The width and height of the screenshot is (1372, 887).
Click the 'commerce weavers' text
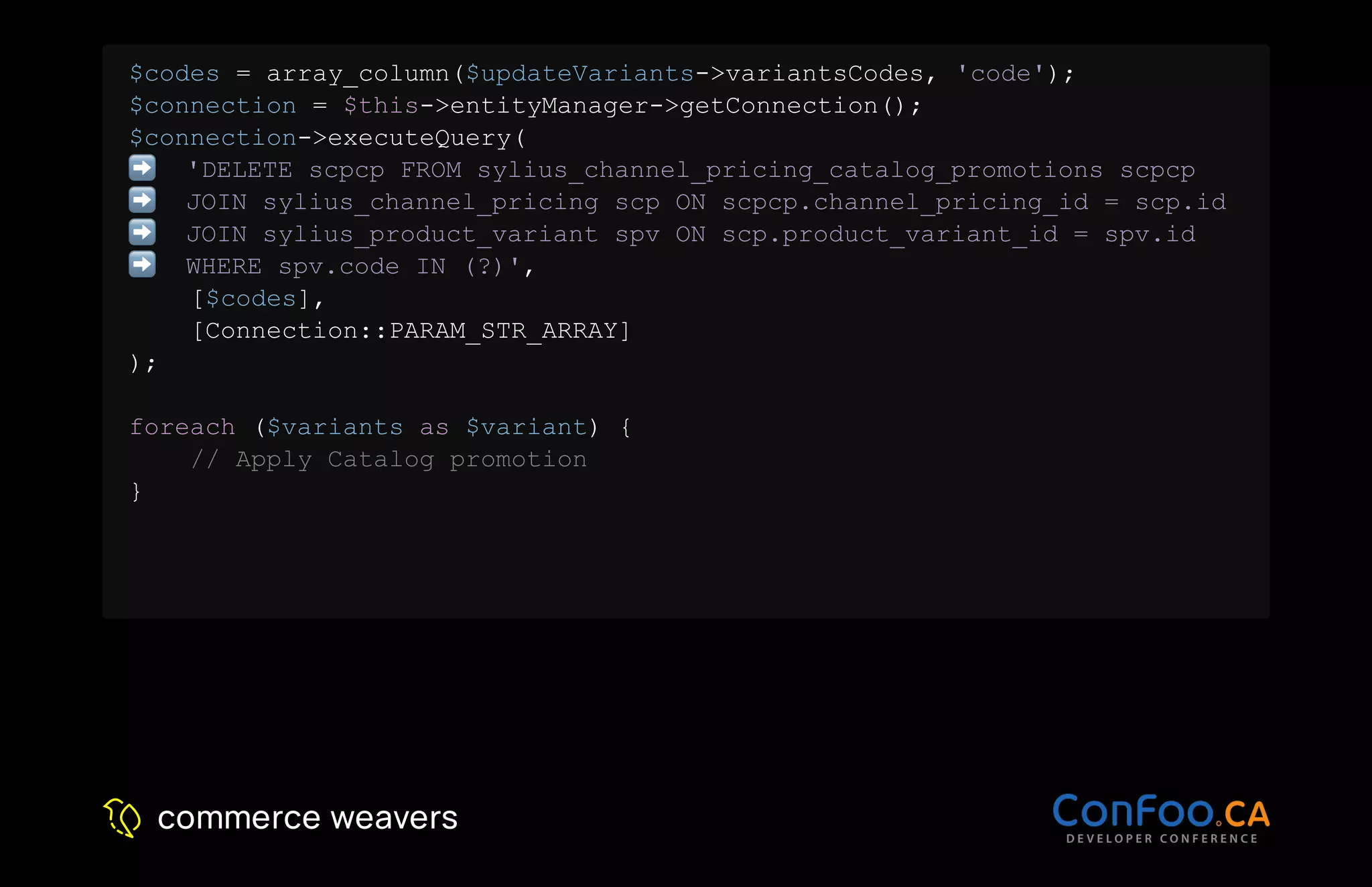point(307,818)
